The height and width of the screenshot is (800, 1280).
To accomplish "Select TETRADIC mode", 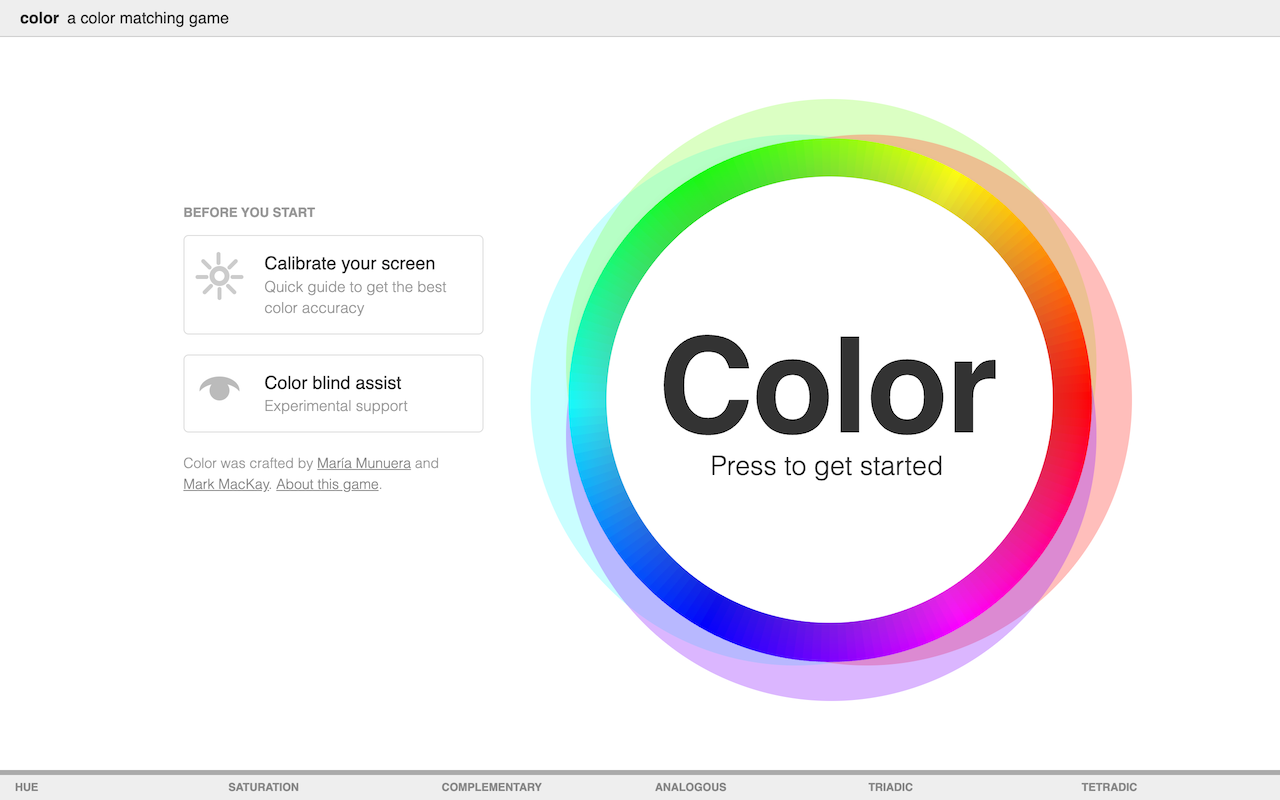I will point(1108,787).
